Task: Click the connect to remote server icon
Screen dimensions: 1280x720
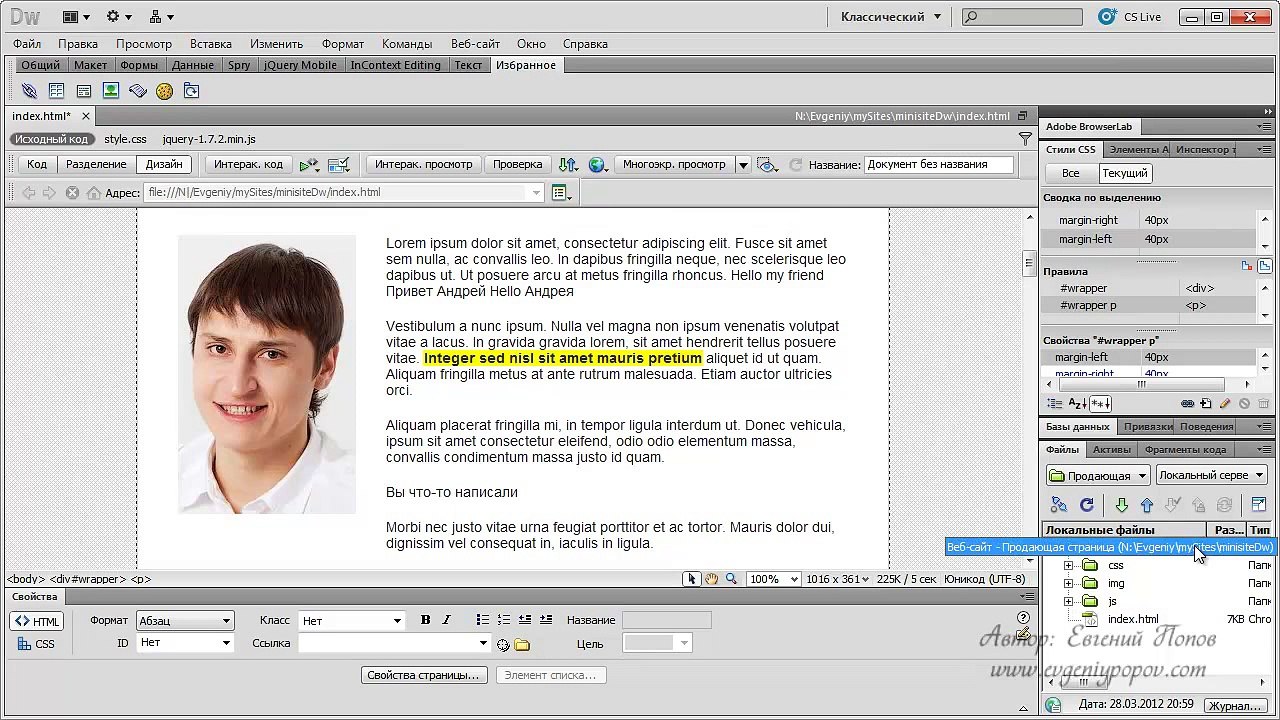Action: [x=1059, y=505]
